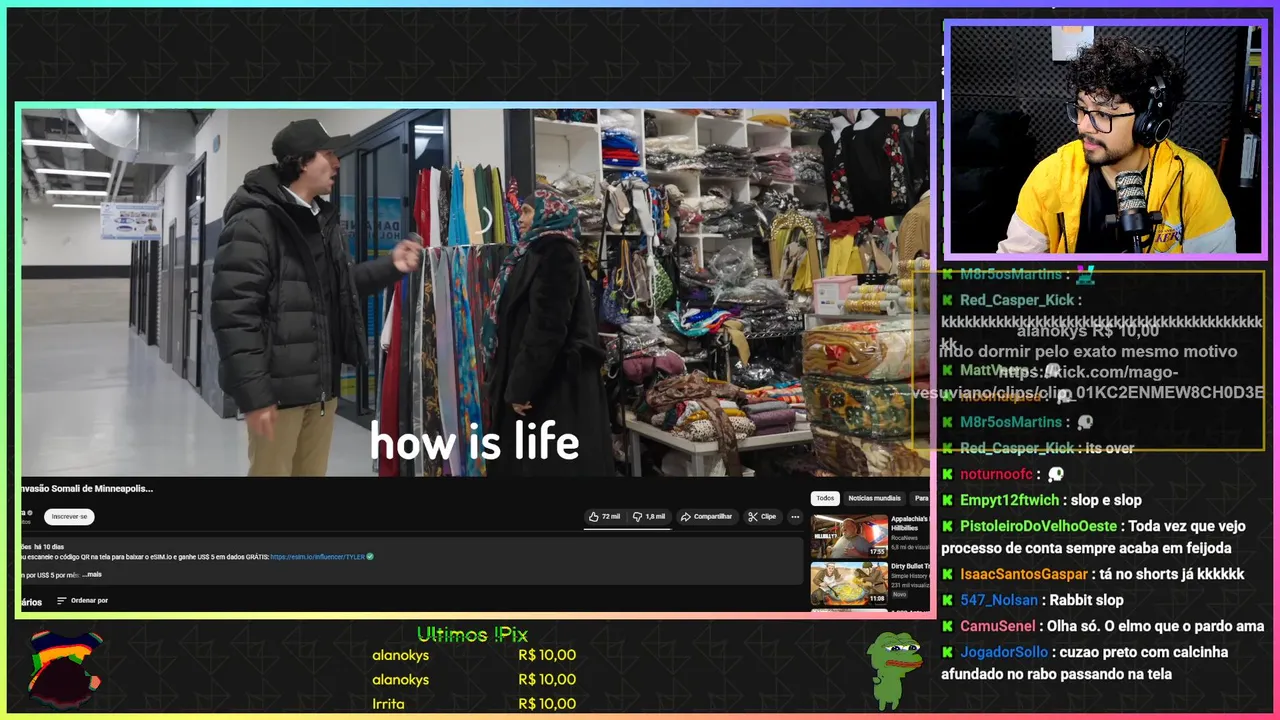1280x720 pixels.
Task: Click the Kick badge beside PistoleiroDoVelhoOeste
Action: (947, 526)
